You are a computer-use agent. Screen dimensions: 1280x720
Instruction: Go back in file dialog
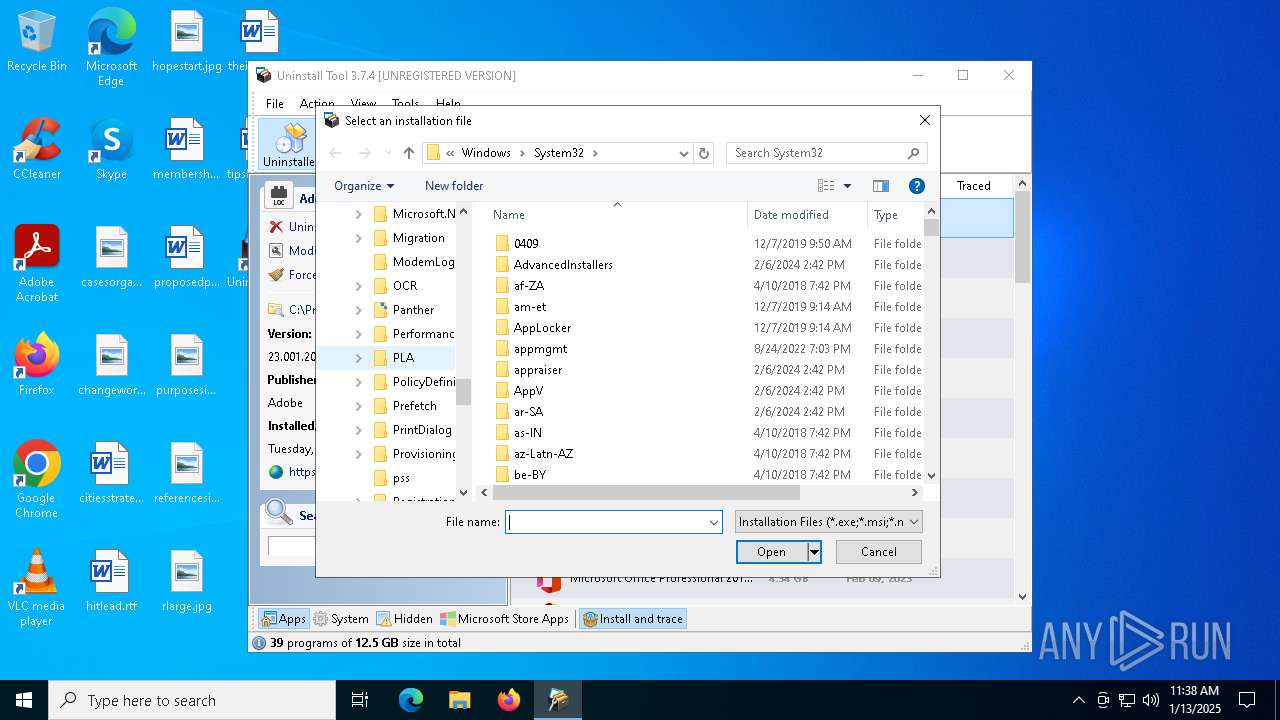pos(335,153)
